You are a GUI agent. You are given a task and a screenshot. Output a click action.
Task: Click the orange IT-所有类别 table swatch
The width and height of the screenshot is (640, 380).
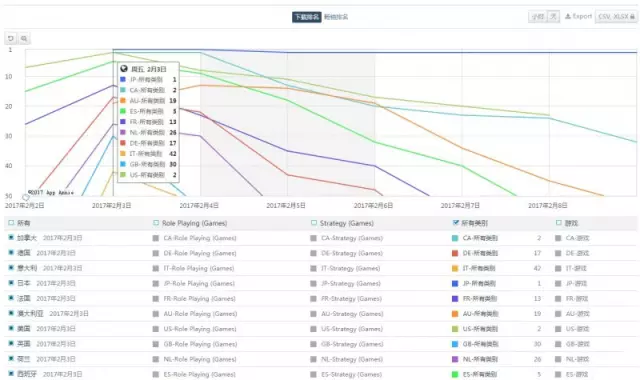click(455, 268)
